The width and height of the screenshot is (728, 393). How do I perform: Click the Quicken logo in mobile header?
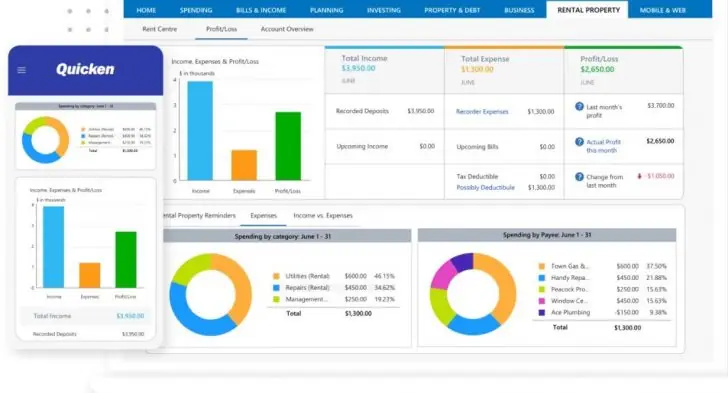[85, 69]
